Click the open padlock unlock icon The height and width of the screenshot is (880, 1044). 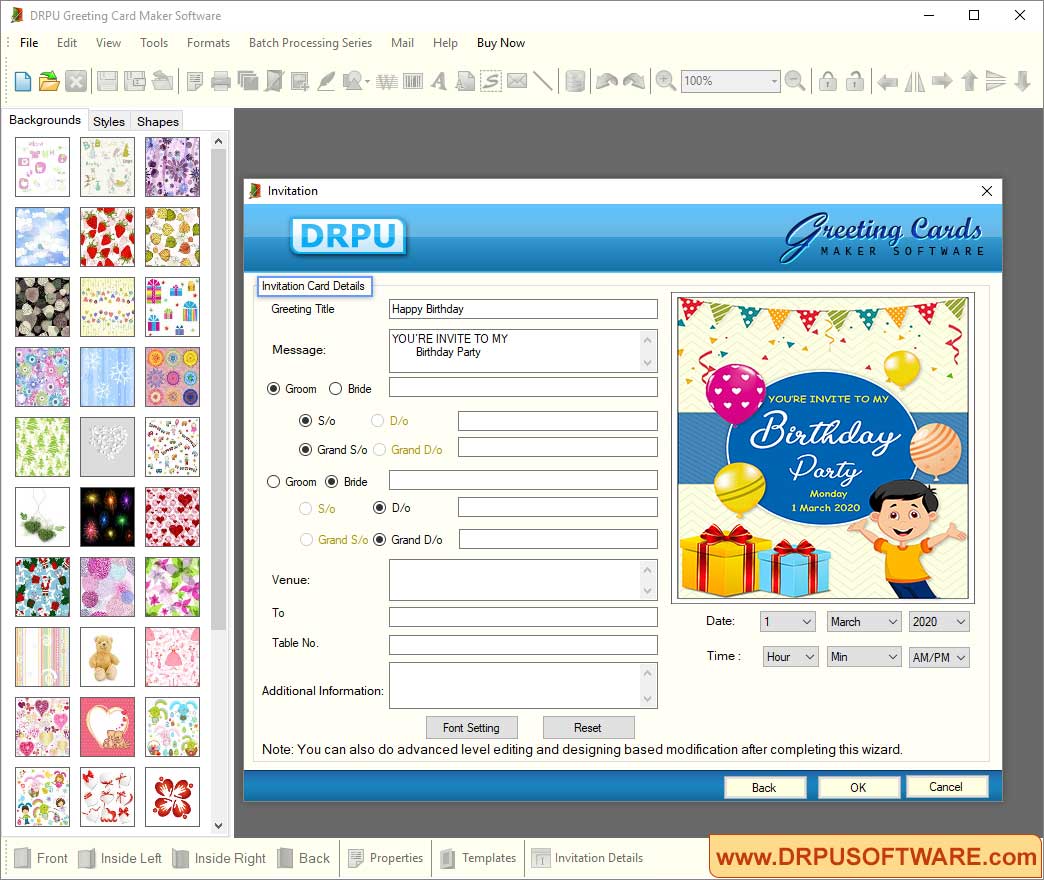[x=855, y=81]
